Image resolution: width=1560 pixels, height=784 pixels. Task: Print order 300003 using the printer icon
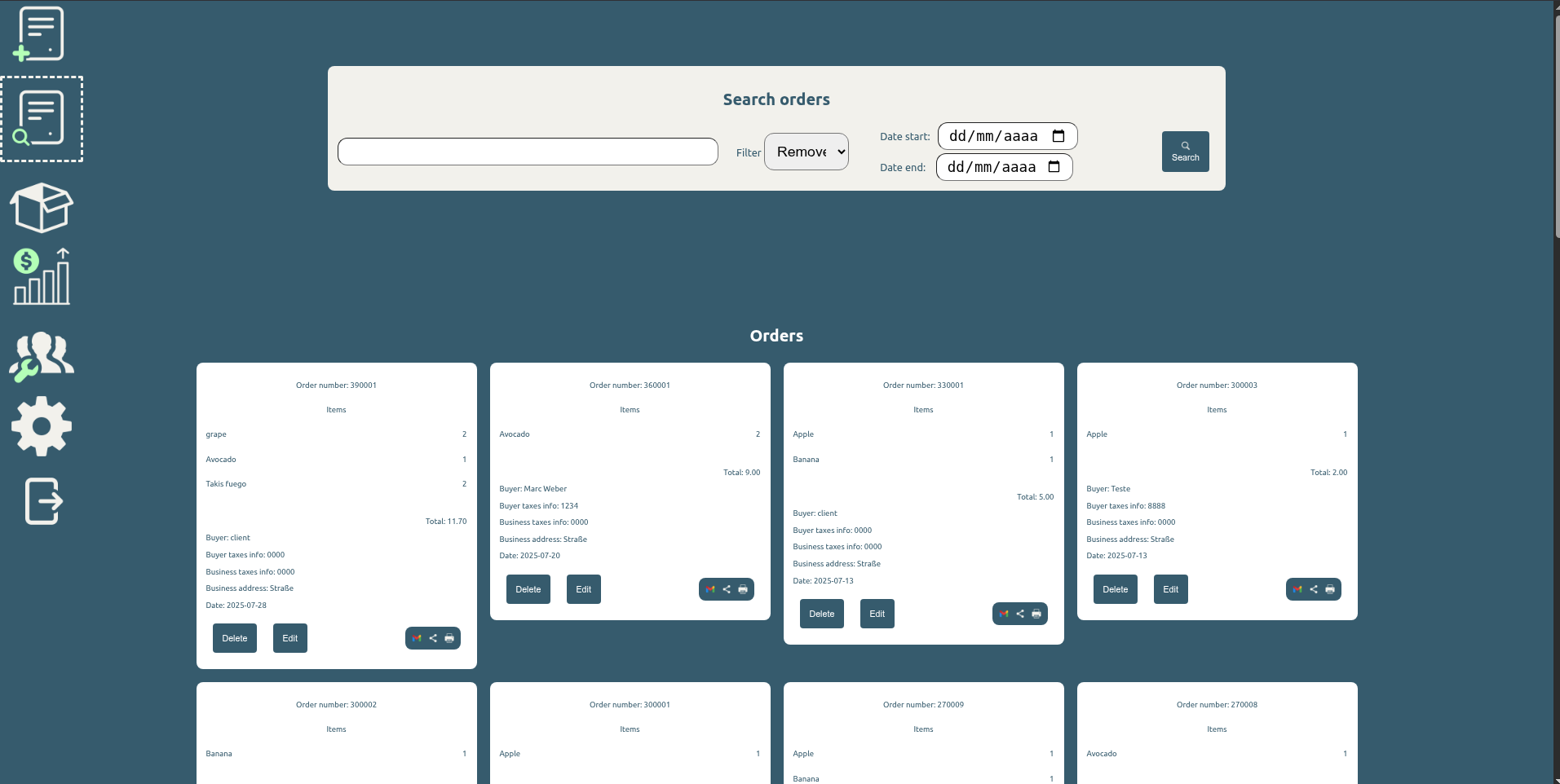[1330, 589]
